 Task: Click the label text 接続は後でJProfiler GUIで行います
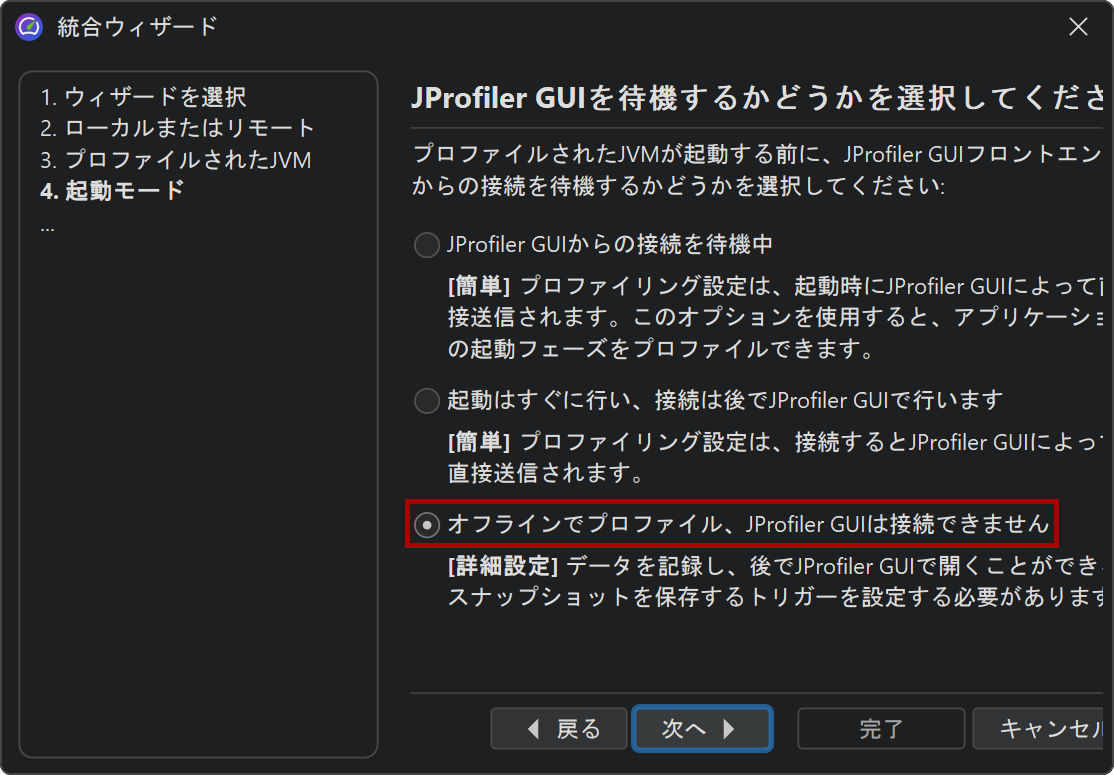click(x=828, y=401)
